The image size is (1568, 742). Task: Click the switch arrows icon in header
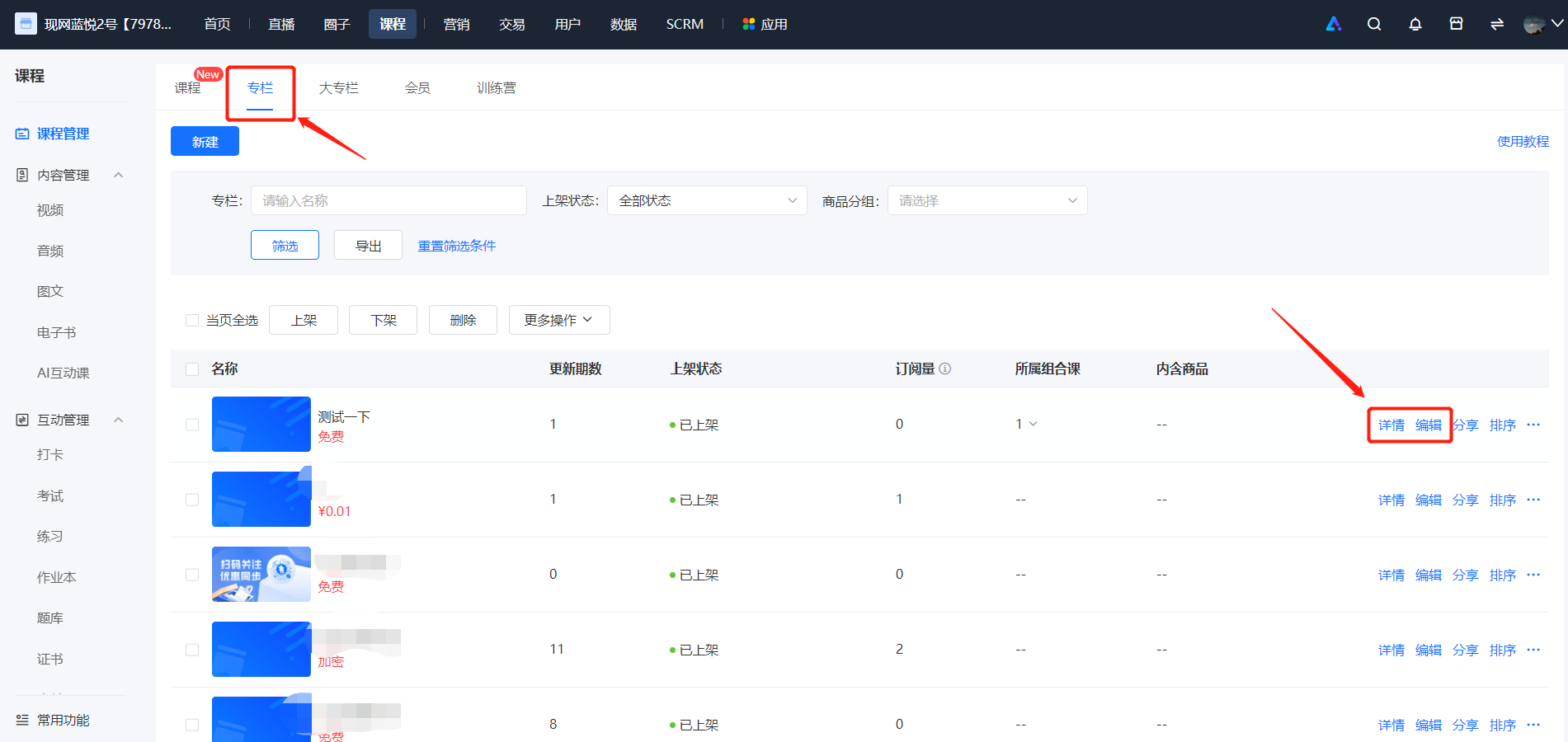coord(1497,24)
